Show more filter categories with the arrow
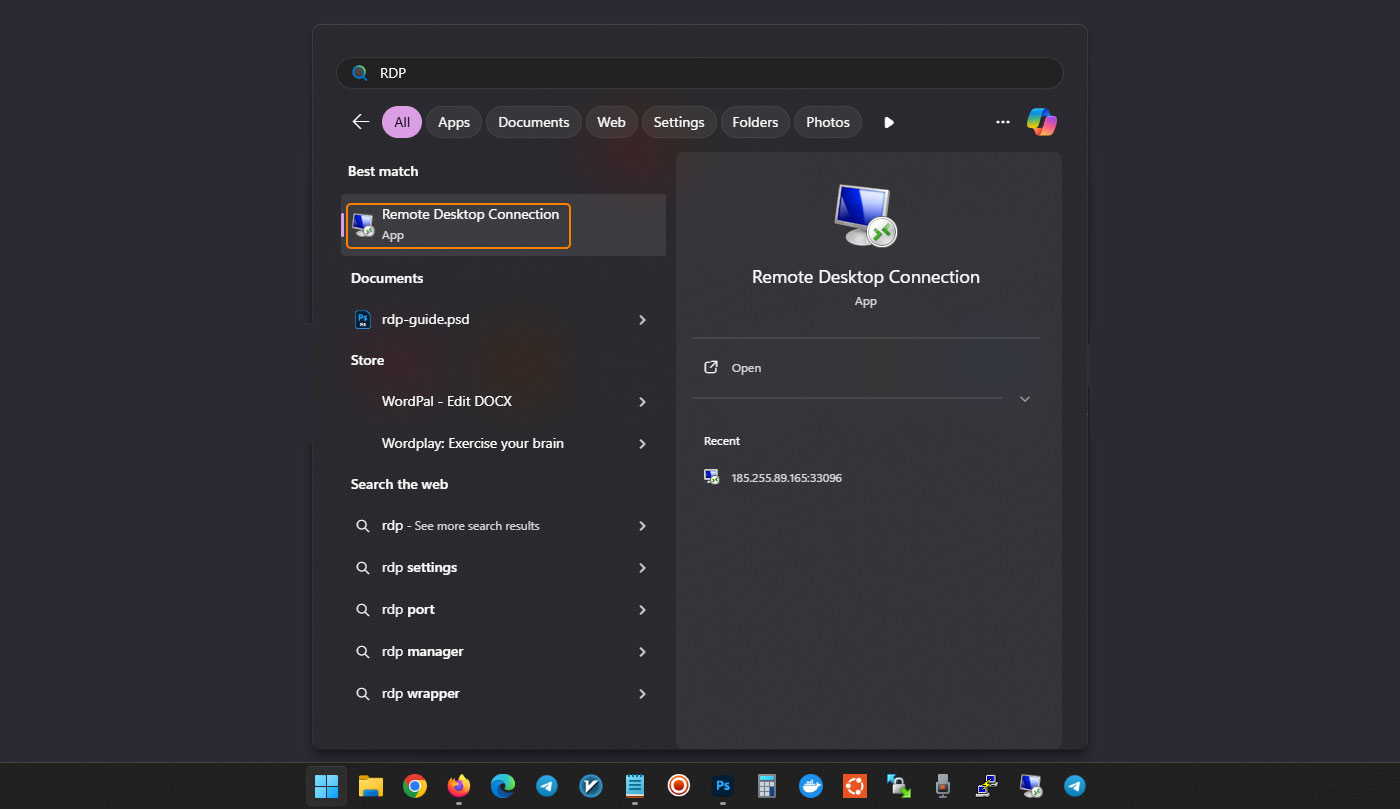Screen dimensions: 1400x809 888,122
